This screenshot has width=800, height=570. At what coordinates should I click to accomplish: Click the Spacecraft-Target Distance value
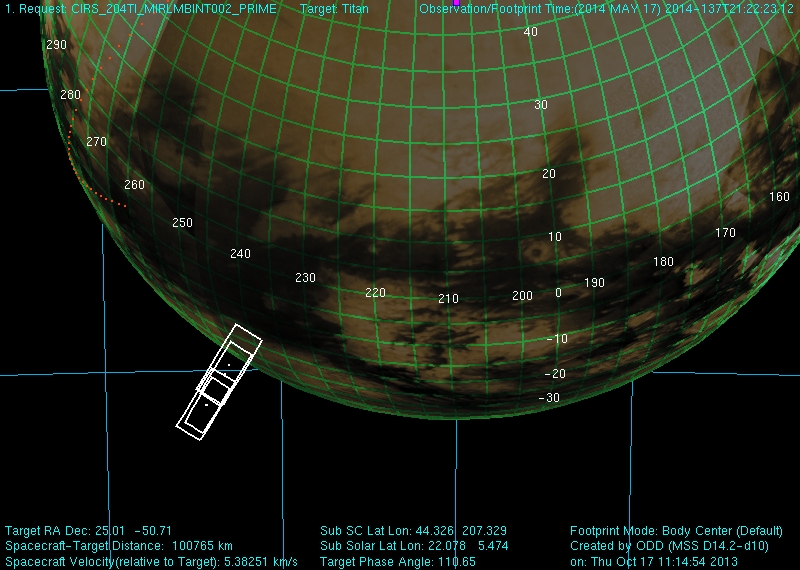203,546
